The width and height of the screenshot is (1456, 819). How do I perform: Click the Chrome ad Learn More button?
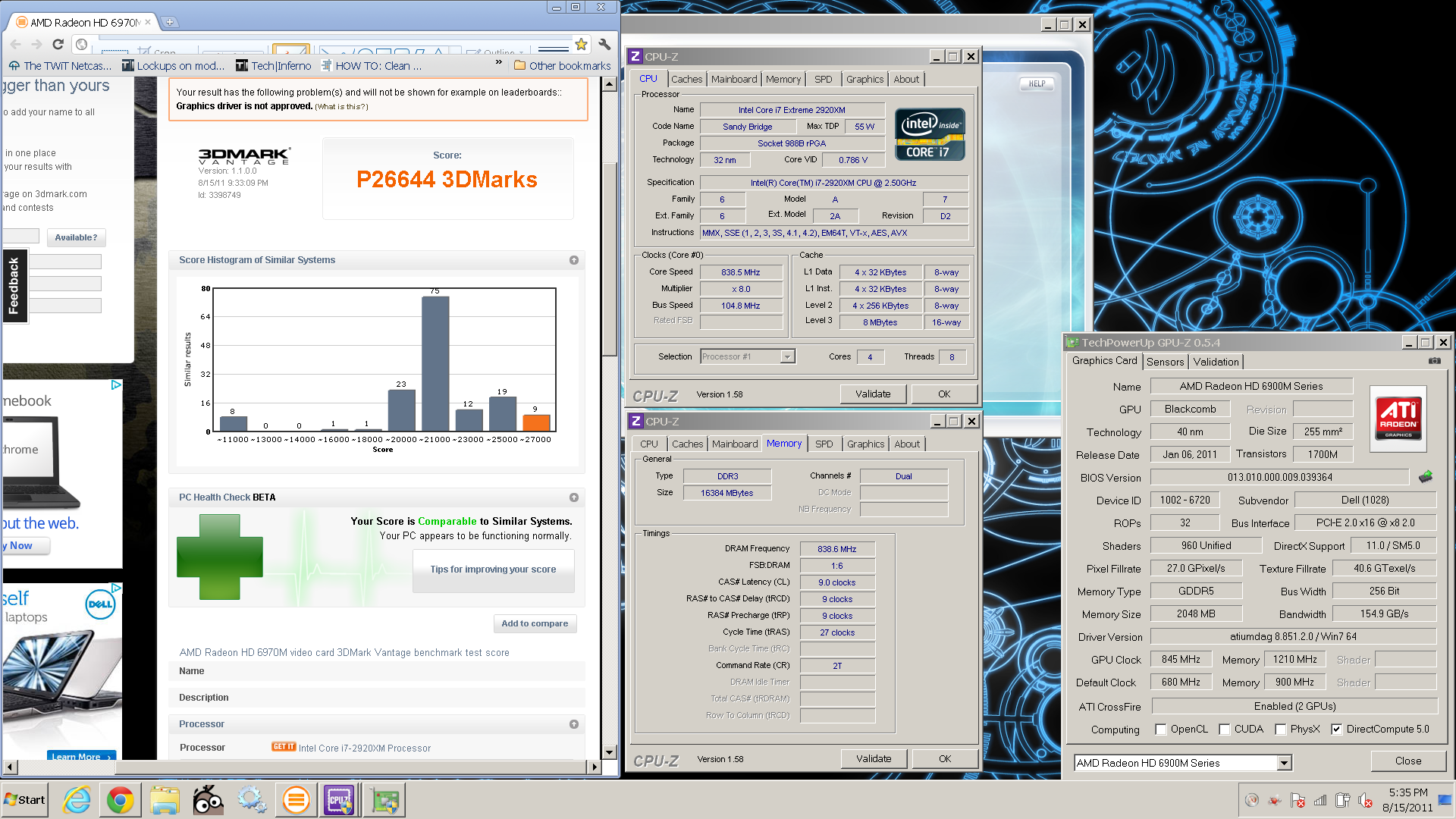[80, 756]
